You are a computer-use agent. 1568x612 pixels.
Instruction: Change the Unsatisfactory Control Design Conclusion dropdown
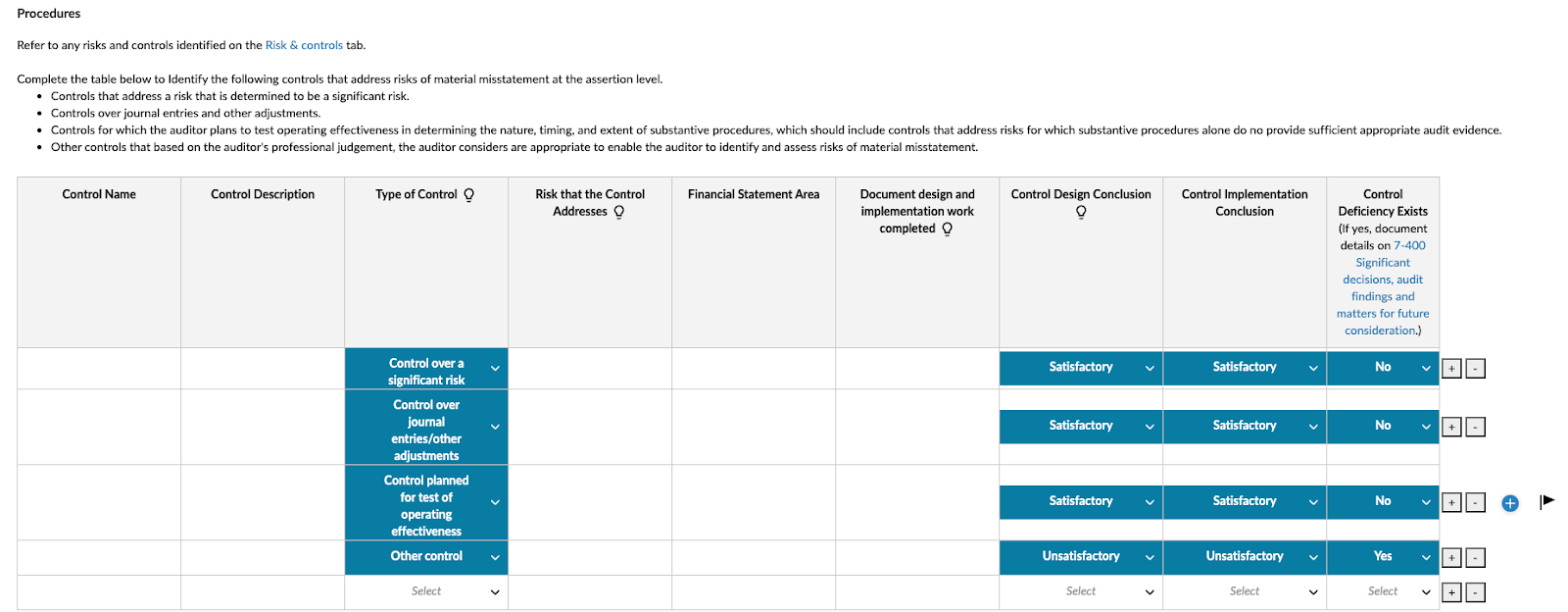coord(1080,556)
